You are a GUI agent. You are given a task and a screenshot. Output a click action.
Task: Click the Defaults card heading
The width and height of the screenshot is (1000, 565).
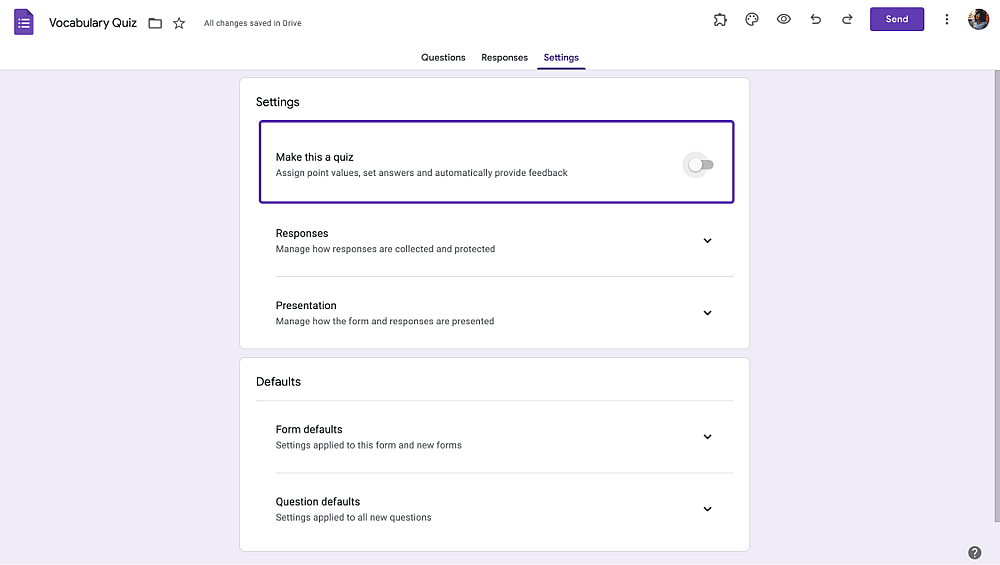pyautogui.click(x=278, y=381)
